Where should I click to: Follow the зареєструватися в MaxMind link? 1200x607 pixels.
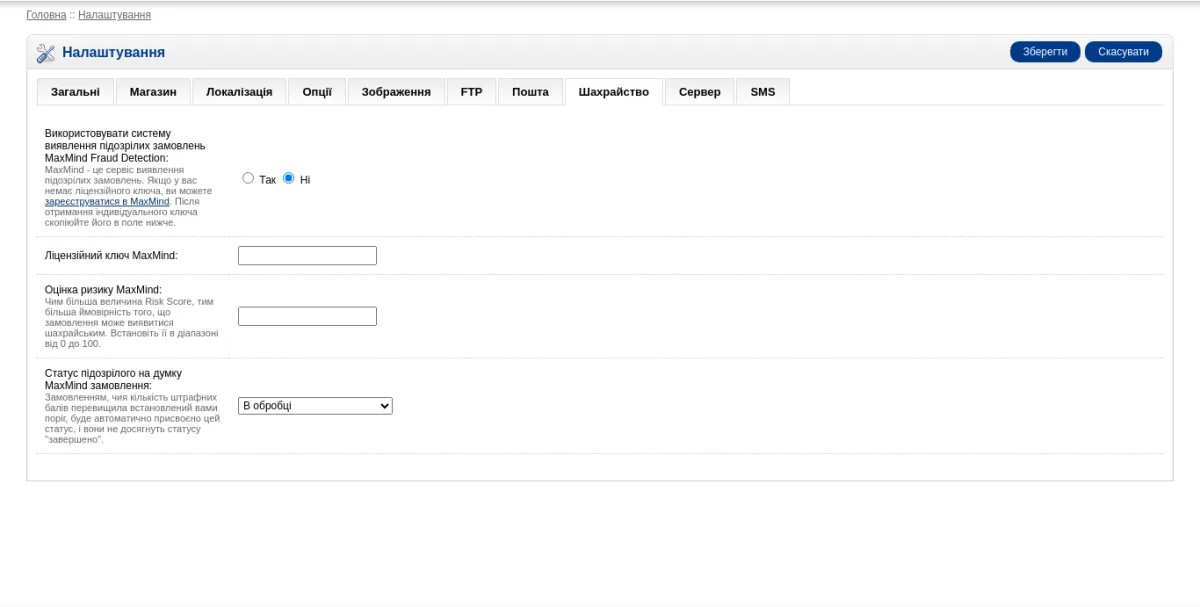(x=107, y=201)
